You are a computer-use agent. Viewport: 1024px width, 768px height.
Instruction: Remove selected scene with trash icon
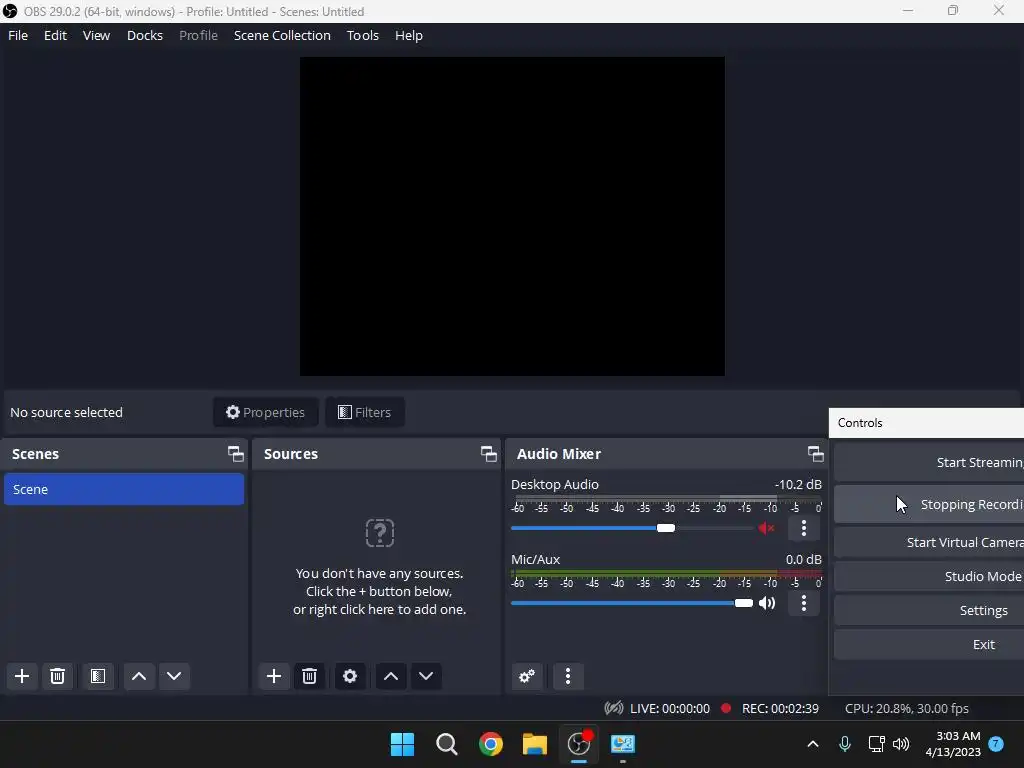click(57, 676)
